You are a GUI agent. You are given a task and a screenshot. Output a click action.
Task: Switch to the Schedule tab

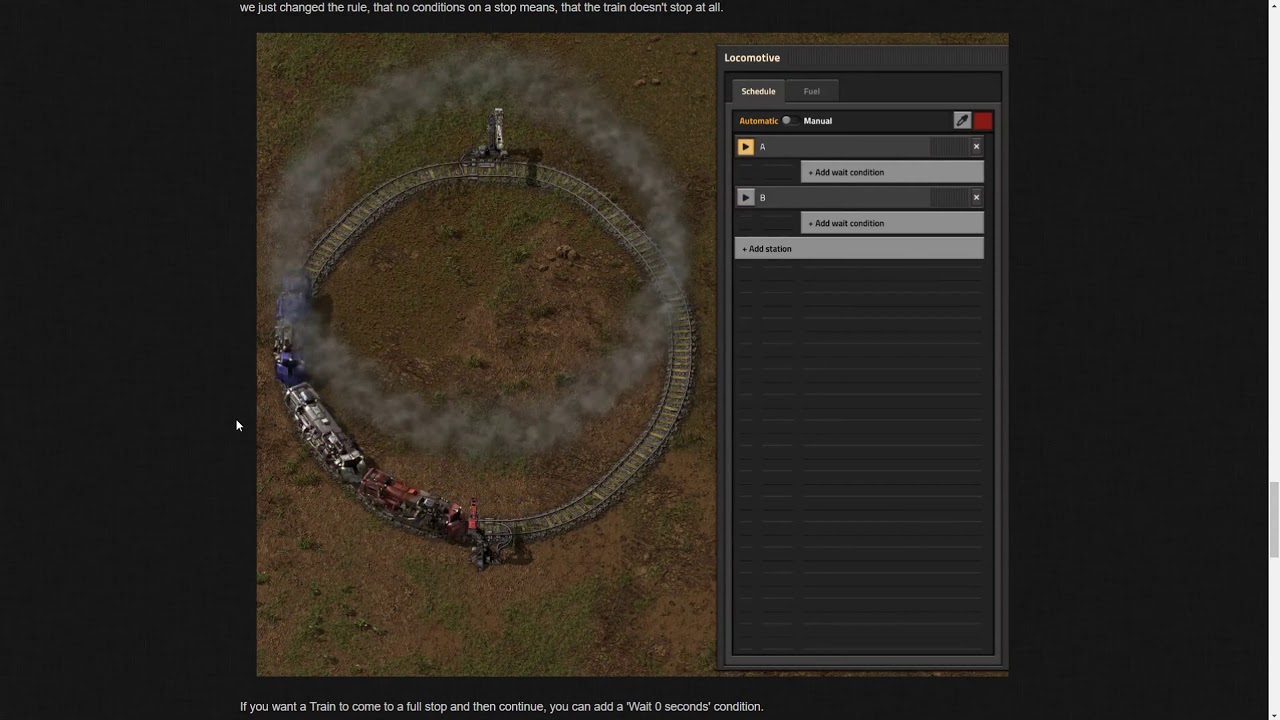point(758,91)
